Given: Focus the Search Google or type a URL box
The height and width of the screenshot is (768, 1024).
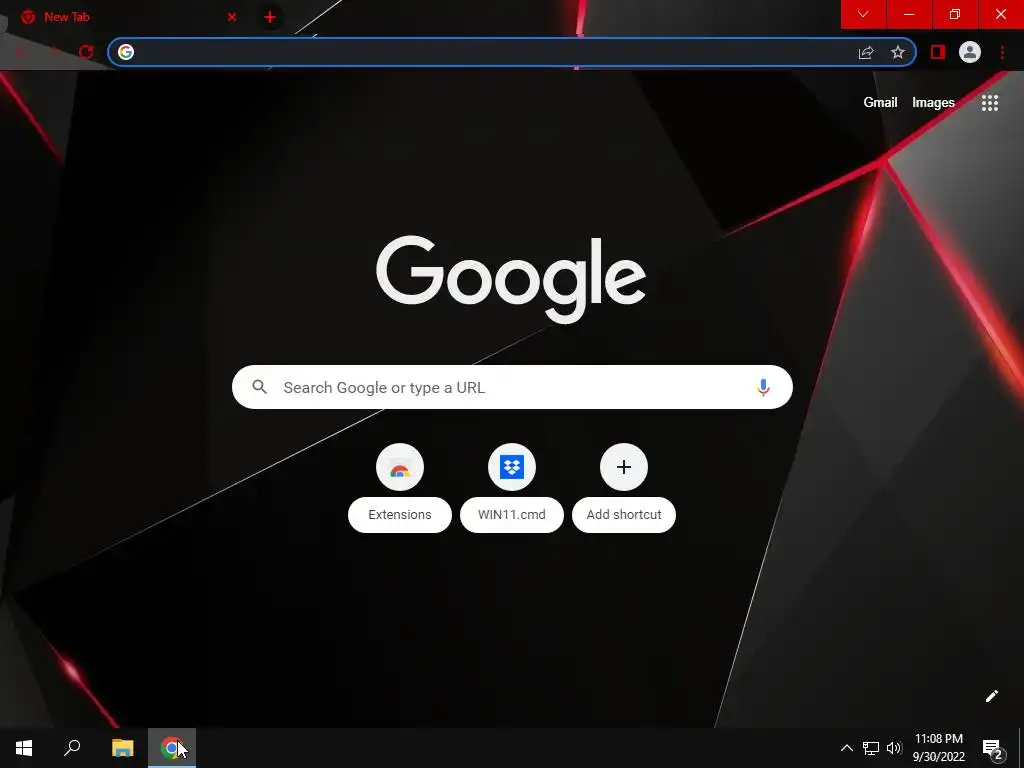Looking at the screenshot, I should click(x=512, y=387).
